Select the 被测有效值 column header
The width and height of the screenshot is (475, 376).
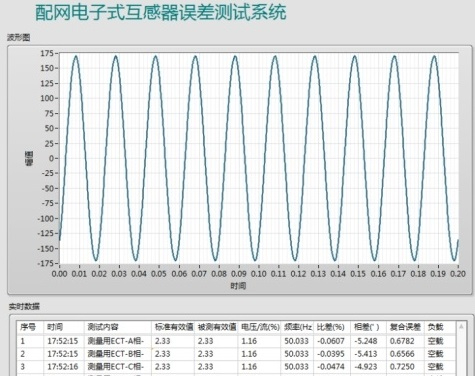click(x=217, y=327)
